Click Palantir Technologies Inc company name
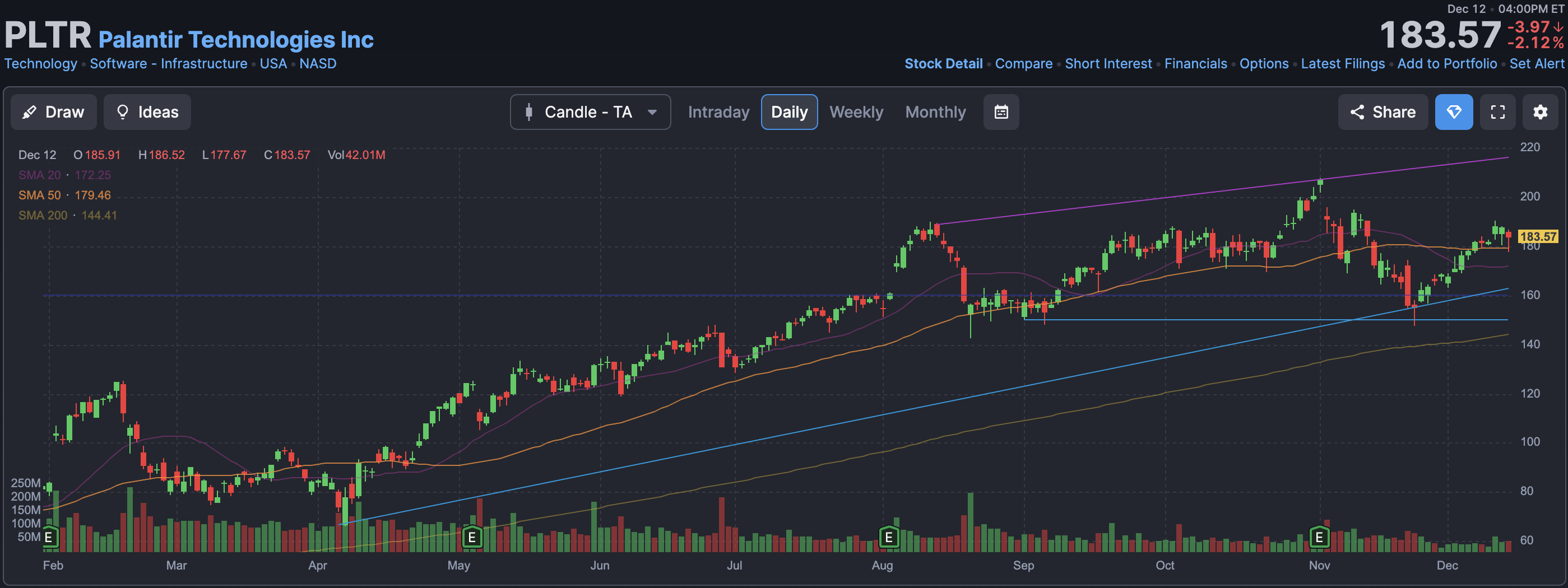Image resolution: width=1568 pixels, height=588 pixels. click(236, 40)
